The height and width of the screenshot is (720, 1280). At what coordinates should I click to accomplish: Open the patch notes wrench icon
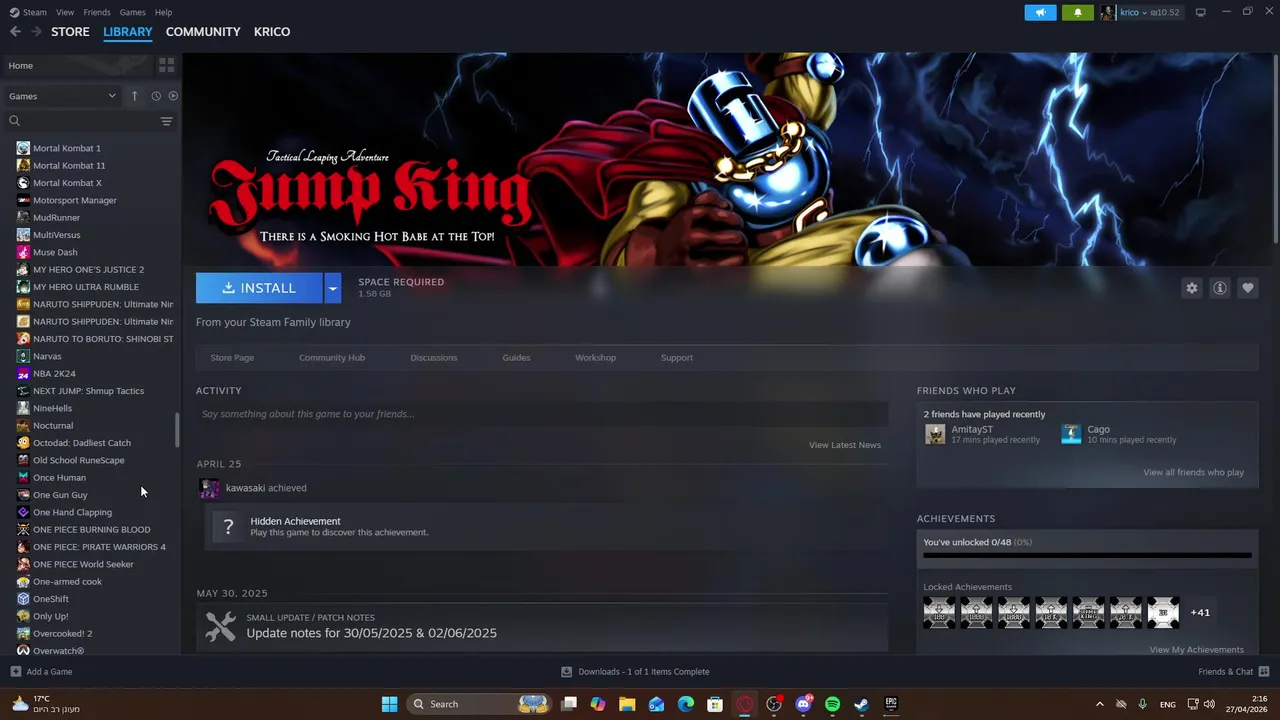pos(220,626)
